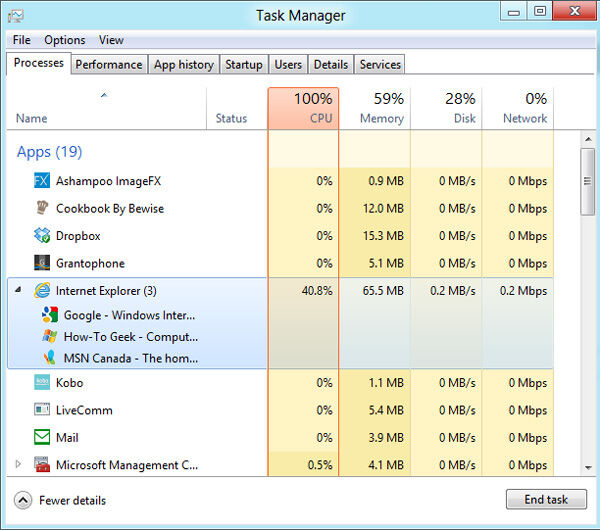Select the LiveComm process name
This screenshot has height=530, width=600.
pos(84,410)
